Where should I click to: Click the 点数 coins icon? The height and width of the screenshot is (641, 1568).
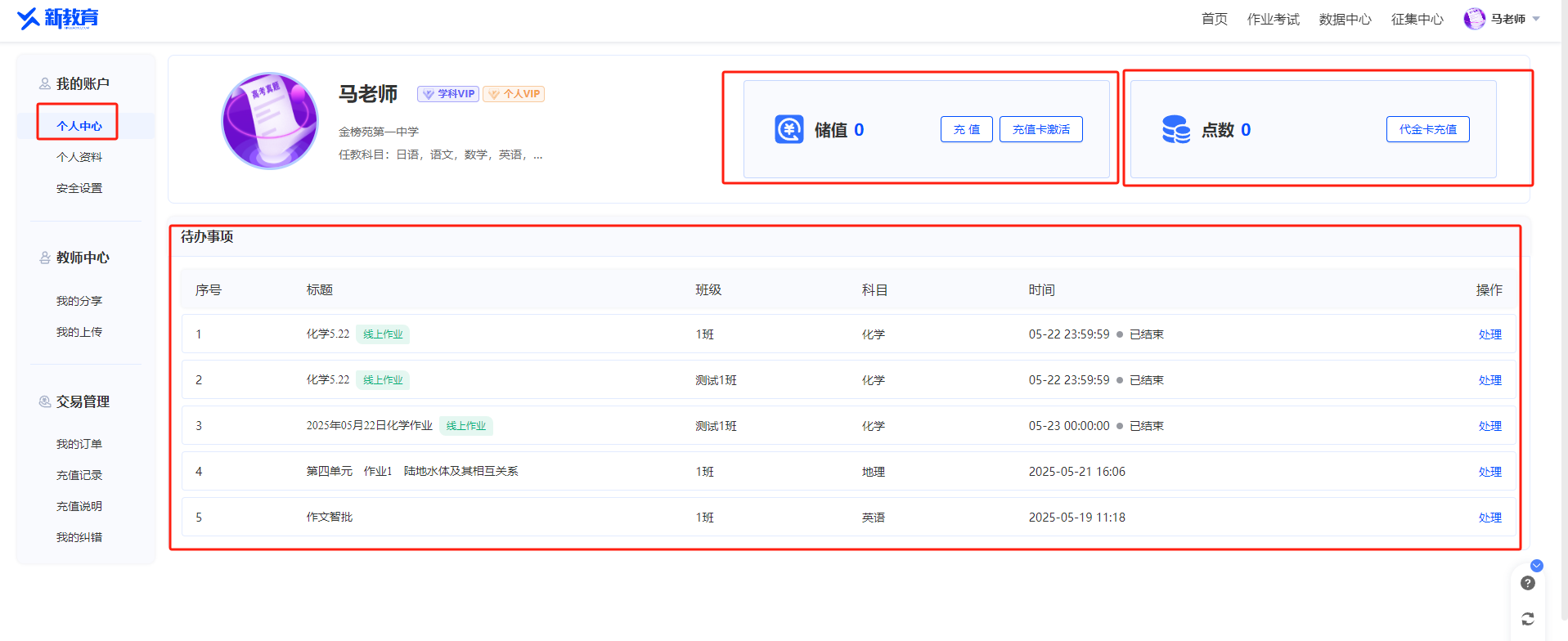point(1176,129)
